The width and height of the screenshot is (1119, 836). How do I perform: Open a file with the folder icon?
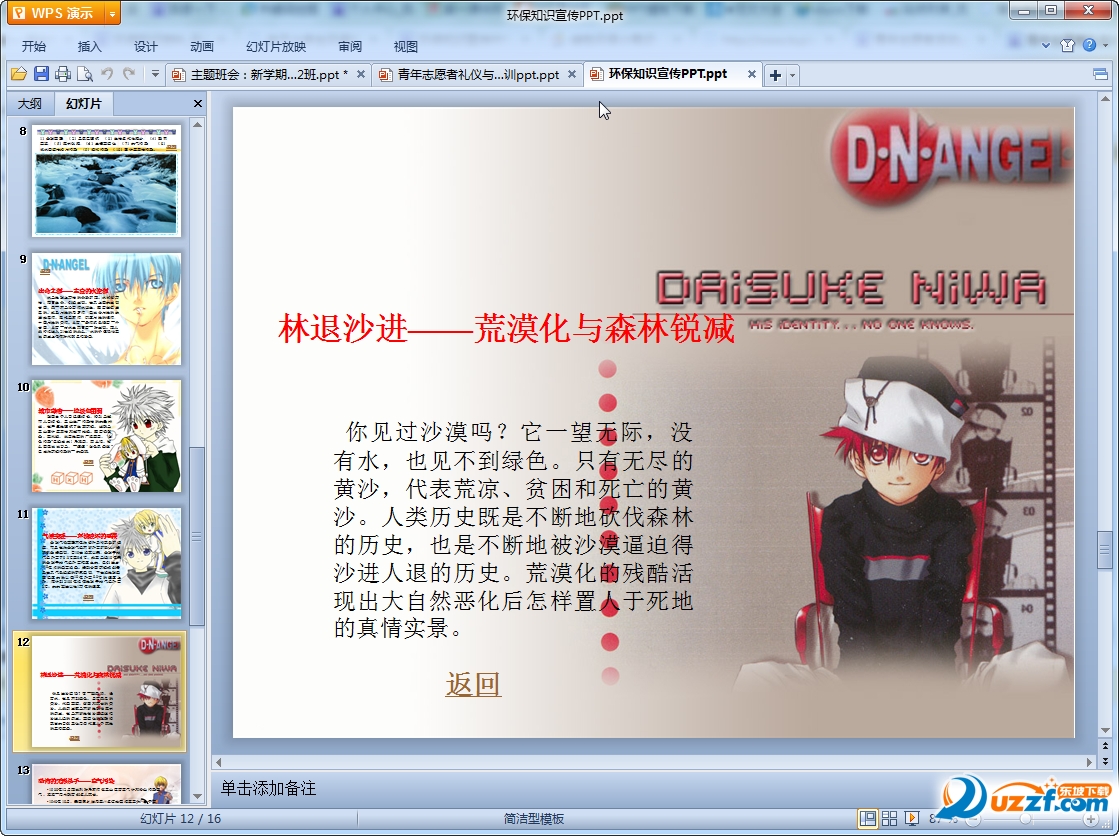point(19,74)
